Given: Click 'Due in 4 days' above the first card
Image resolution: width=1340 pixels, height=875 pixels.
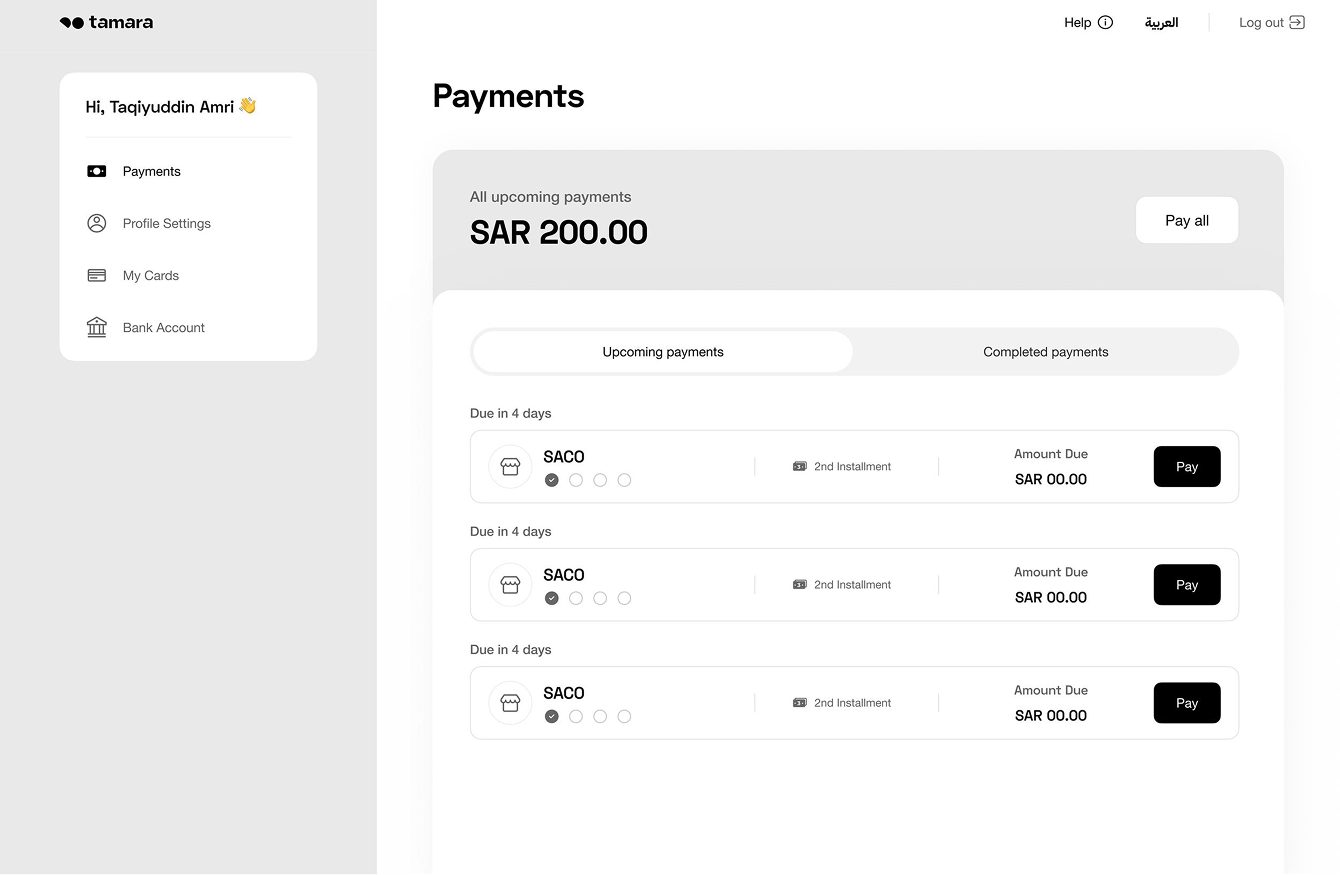Looking at the screenshot, I should (x=511, y=413).
